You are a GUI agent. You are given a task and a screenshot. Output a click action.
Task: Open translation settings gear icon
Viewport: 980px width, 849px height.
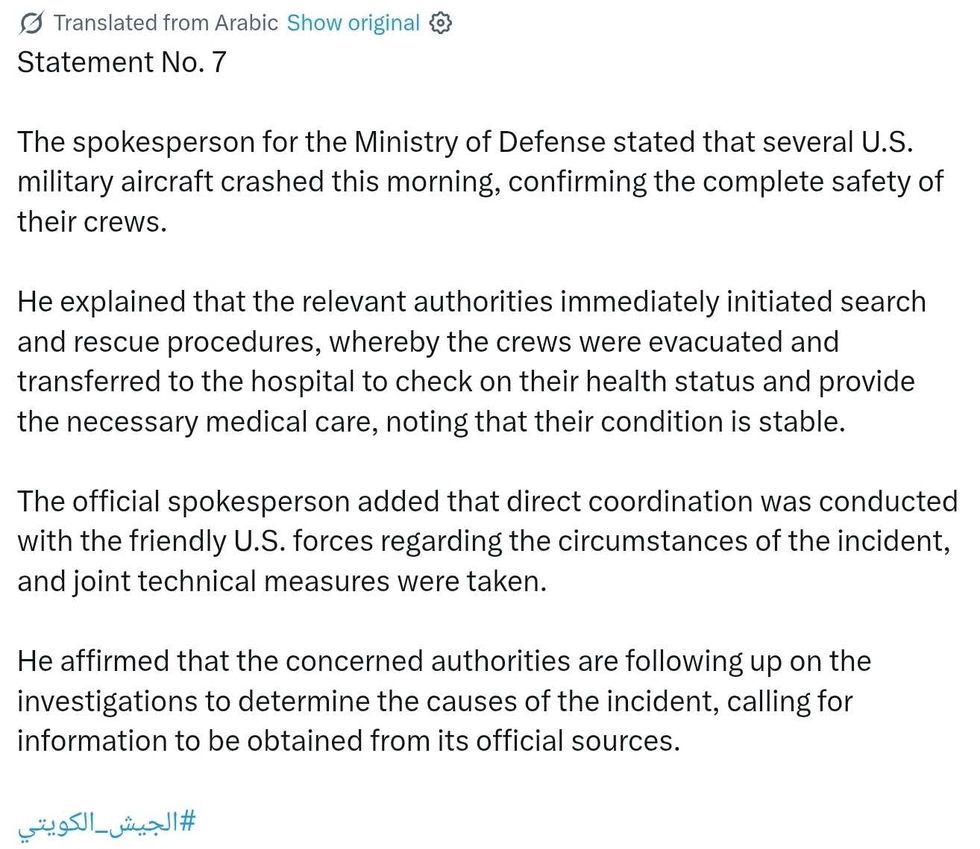(x=441, y=23)
